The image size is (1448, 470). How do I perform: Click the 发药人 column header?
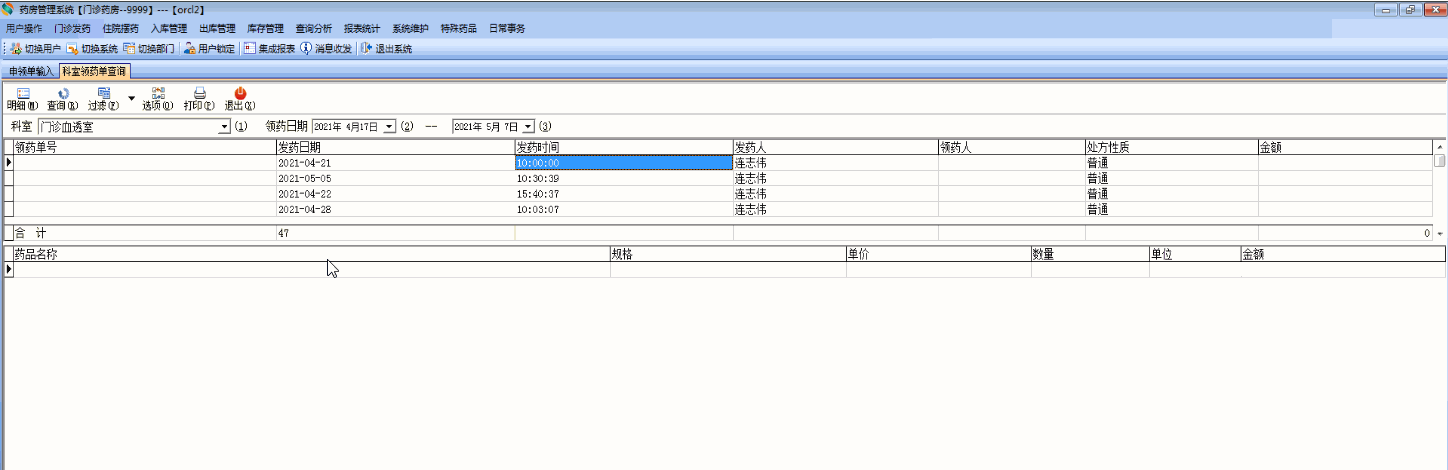(x=835, y=147)
